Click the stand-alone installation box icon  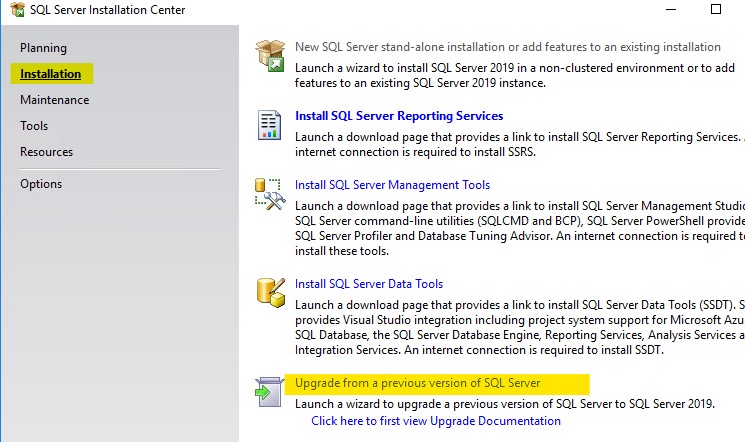pyautogui.click(x=270, y=56)
